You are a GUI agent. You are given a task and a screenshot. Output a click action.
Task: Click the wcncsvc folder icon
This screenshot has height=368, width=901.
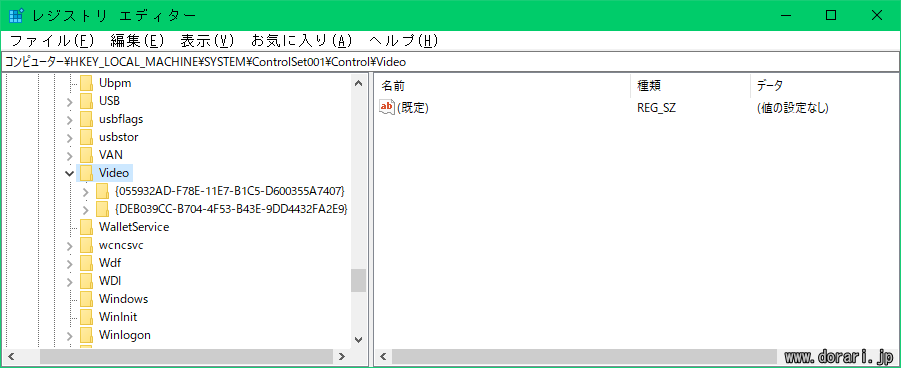coord(86,245)
